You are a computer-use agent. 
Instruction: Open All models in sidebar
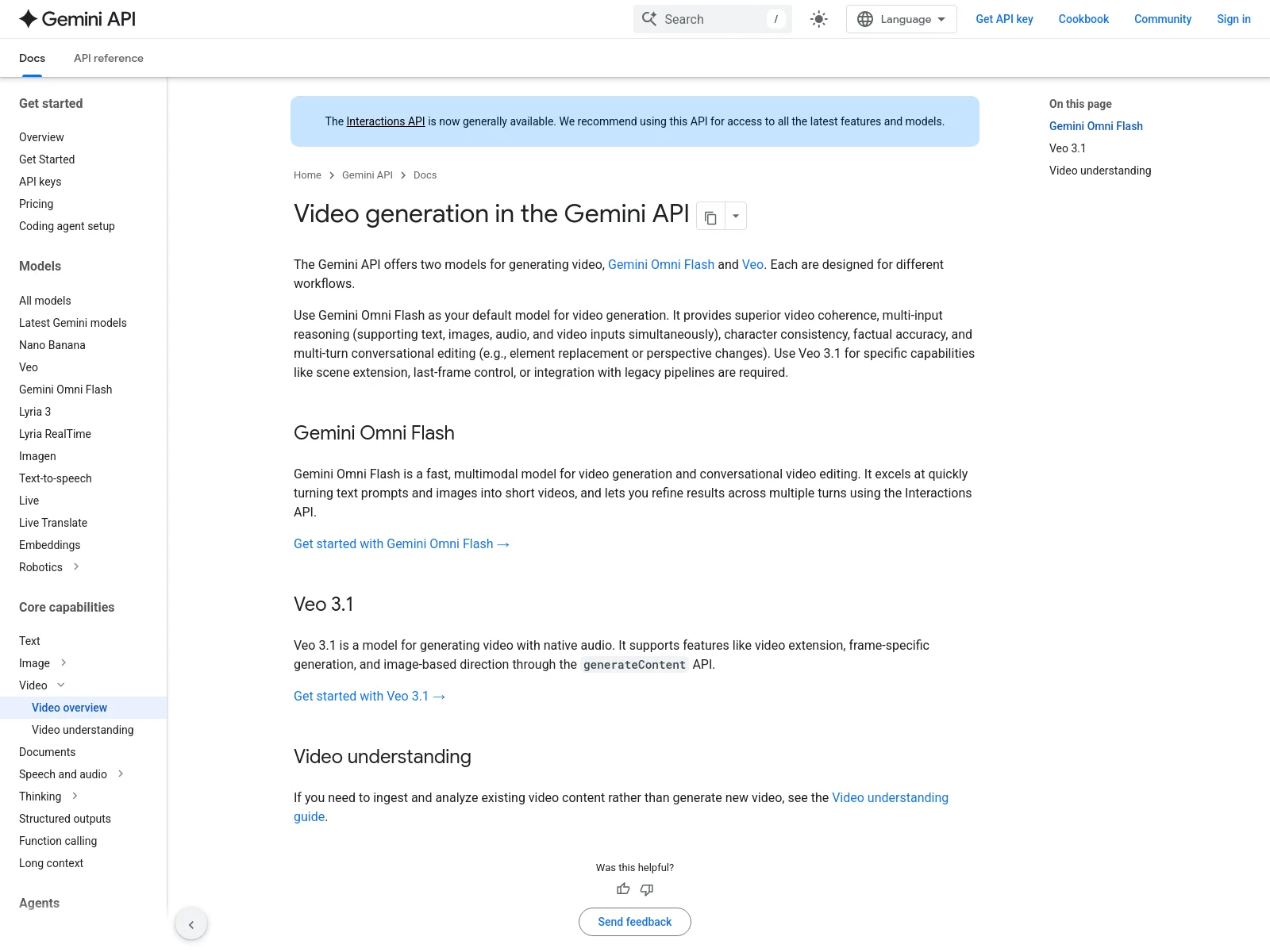(45, 301)
